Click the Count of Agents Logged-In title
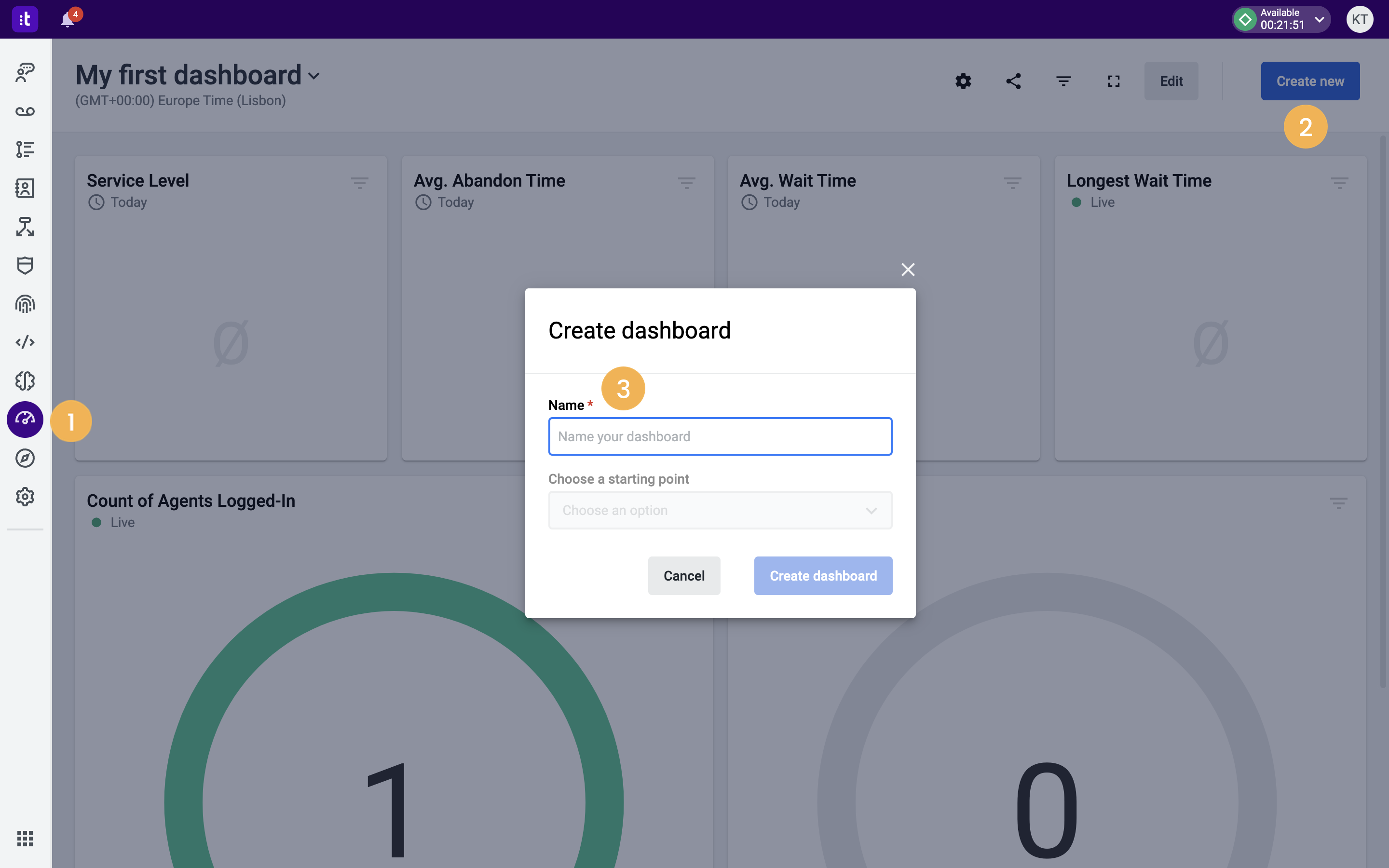The width and height of the screenshot is (1389, 868). [x=191, y=501]
